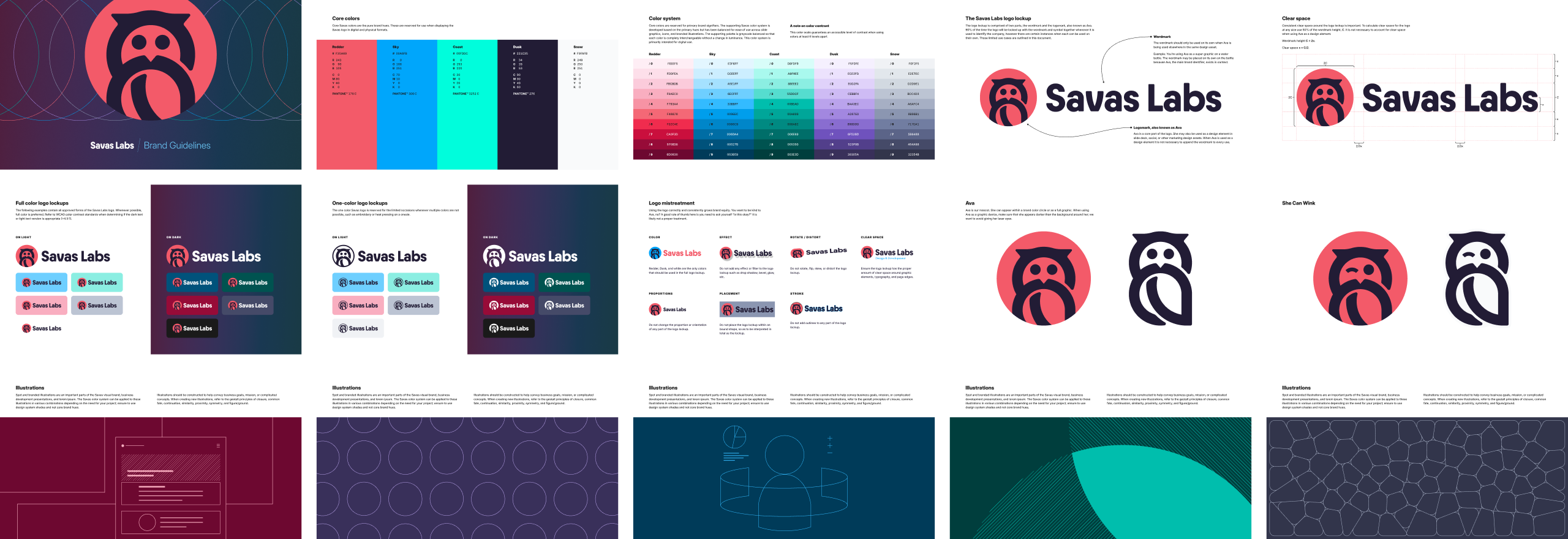1568x539 pixels.
Task: Select the owl icon under the PROPORTIONS example
Action: pyautogui.click(x=655, y=309)
